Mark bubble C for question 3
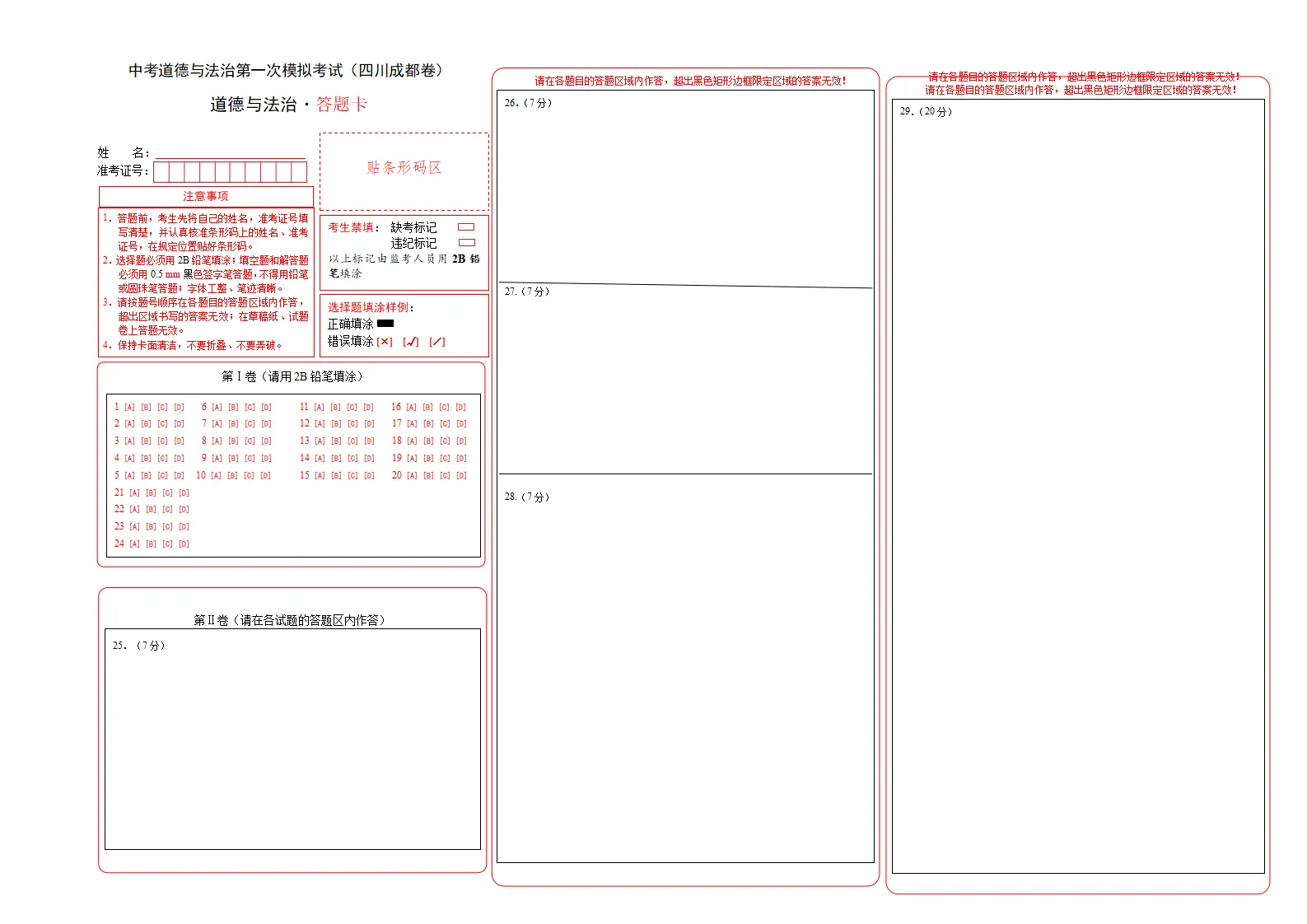This screenshot has height=924, width=1307. [x=163, y=441]
